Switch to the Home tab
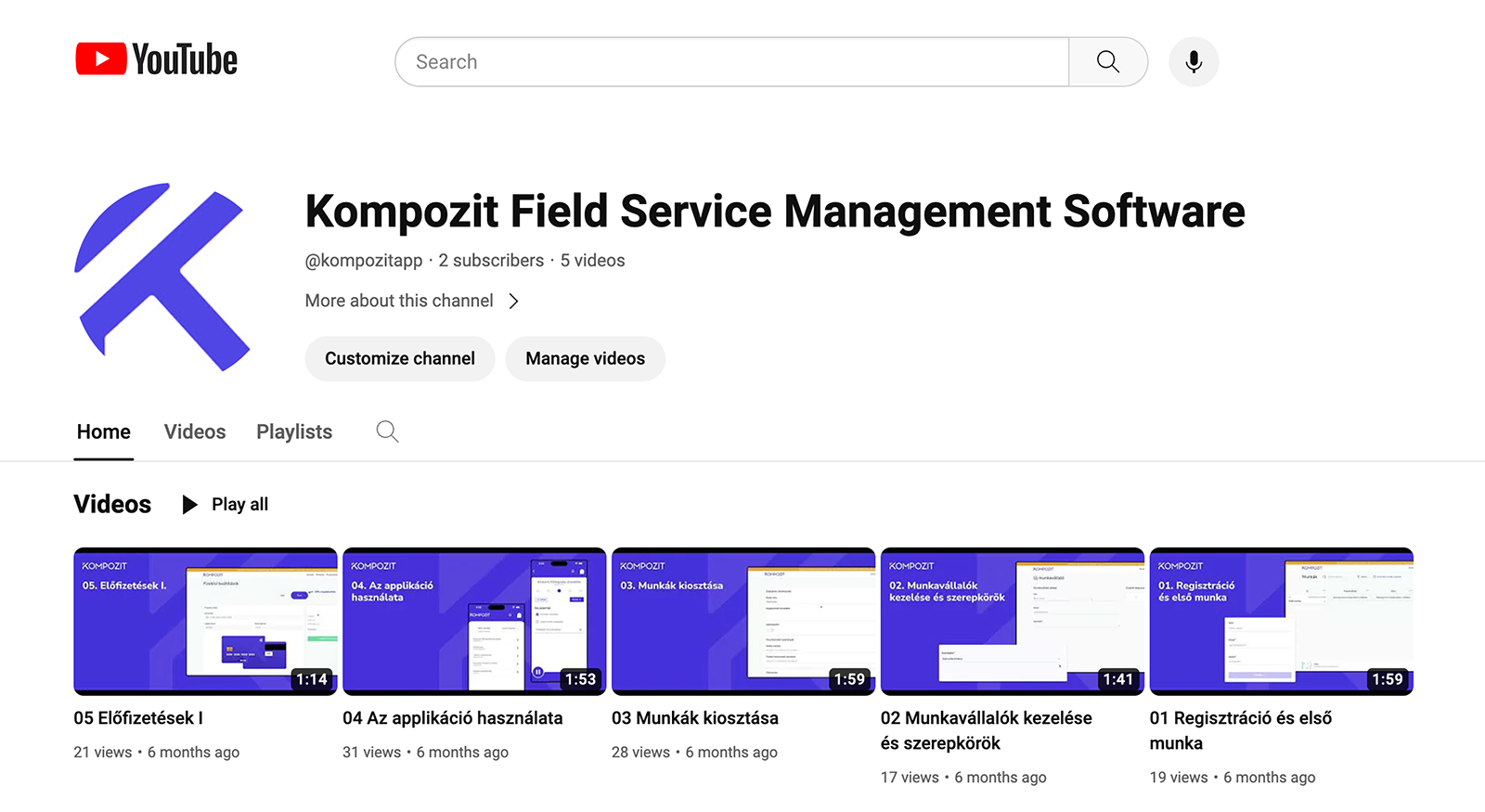Viewport: 1485px width, 812px height. tap(104, 432)
